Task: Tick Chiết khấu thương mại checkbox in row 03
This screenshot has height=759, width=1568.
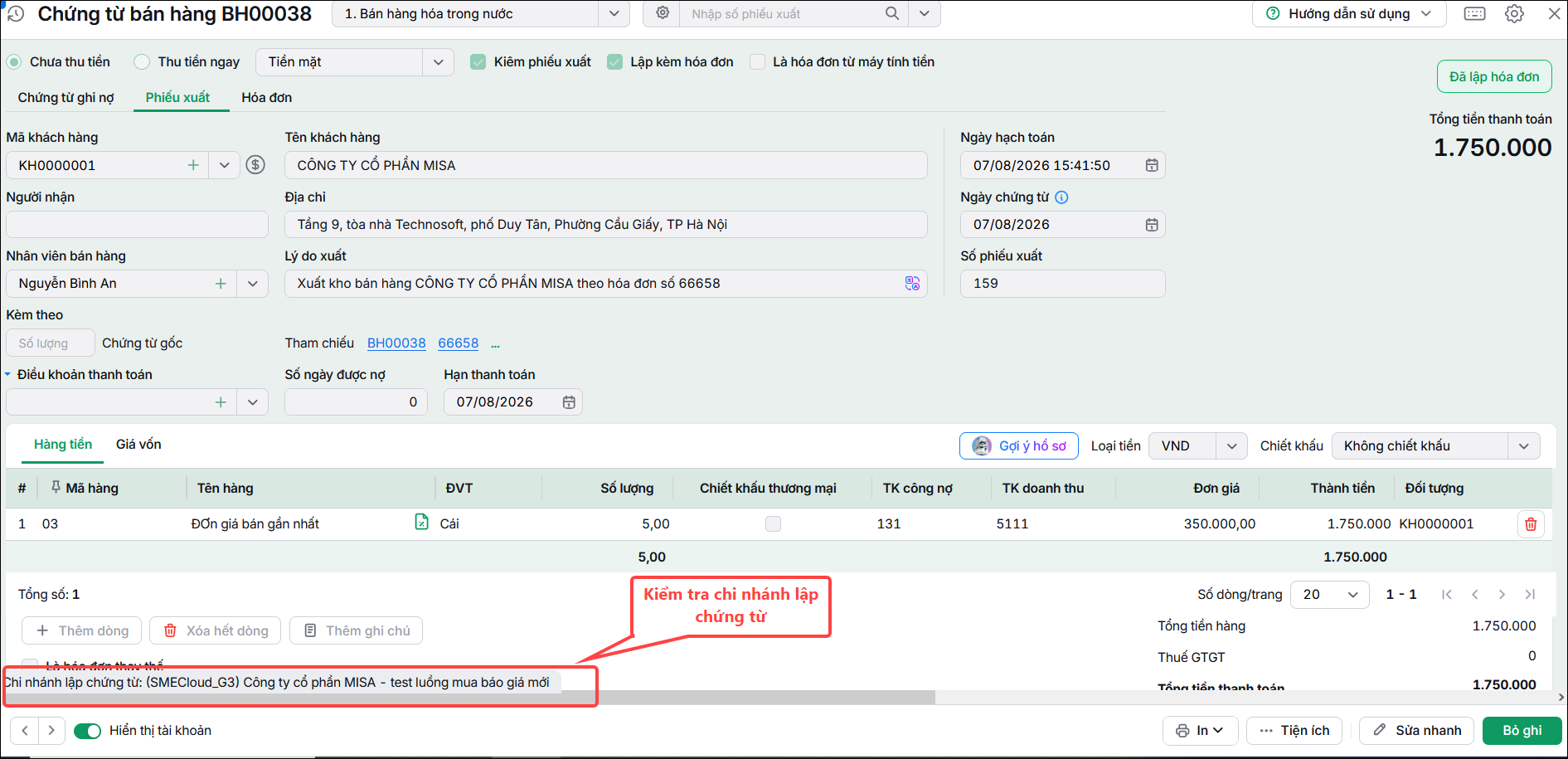Action: pyautogui.click(x=773, y=524)
